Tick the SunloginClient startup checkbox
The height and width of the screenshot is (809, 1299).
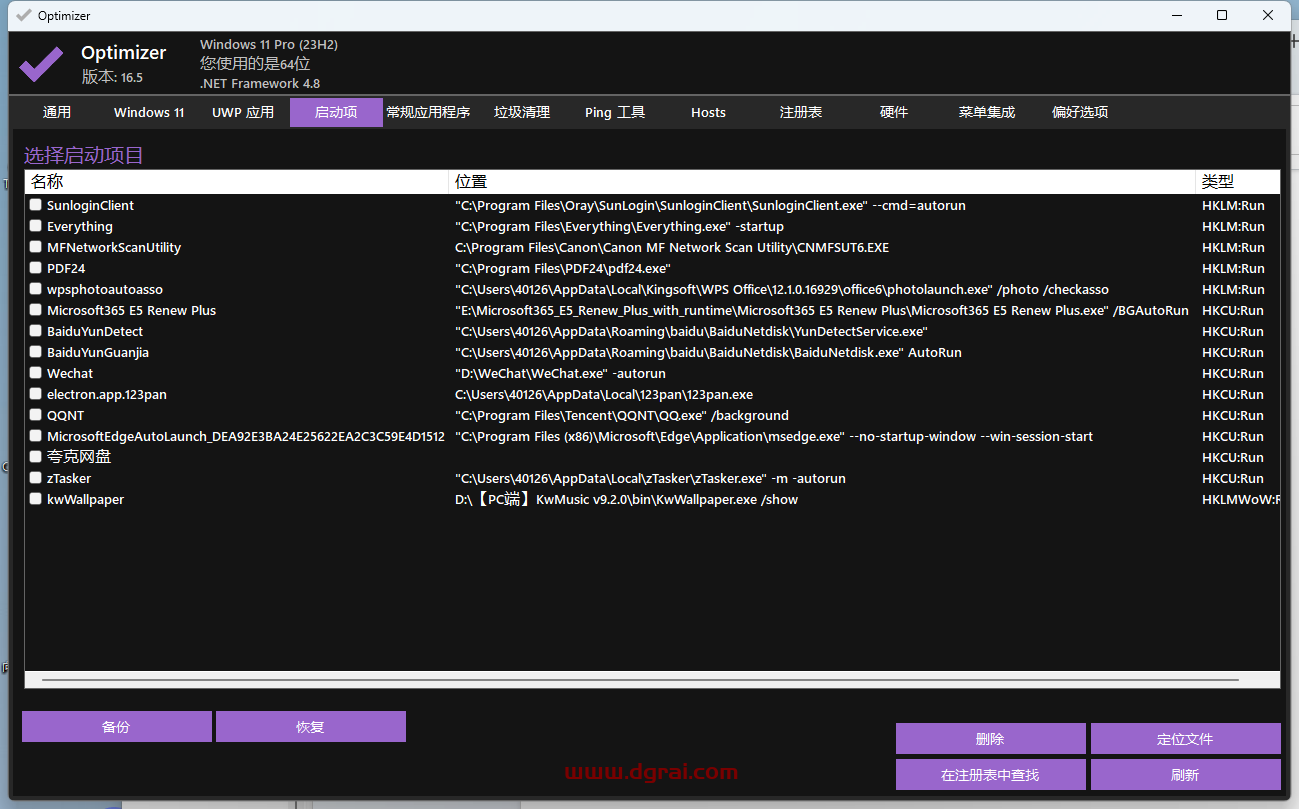[x=36, y=205]
